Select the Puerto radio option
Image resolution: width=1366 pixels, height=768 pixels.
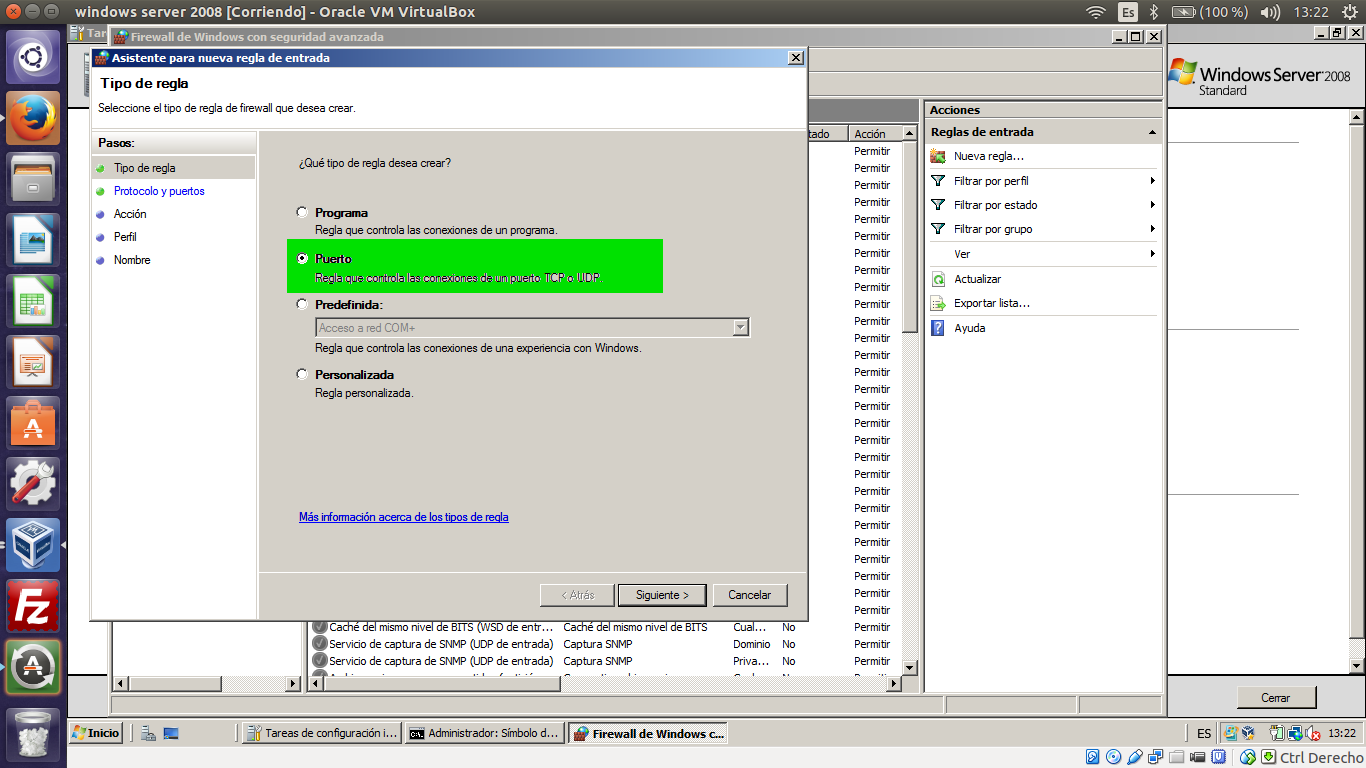coord(302,258)
